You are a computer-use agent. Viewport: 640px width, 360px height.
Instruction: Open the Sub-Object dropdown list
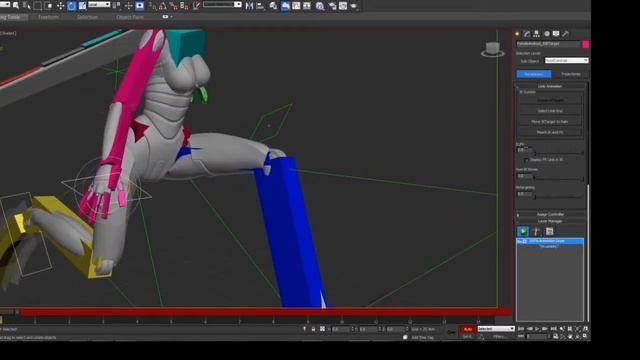pos(567,60)
